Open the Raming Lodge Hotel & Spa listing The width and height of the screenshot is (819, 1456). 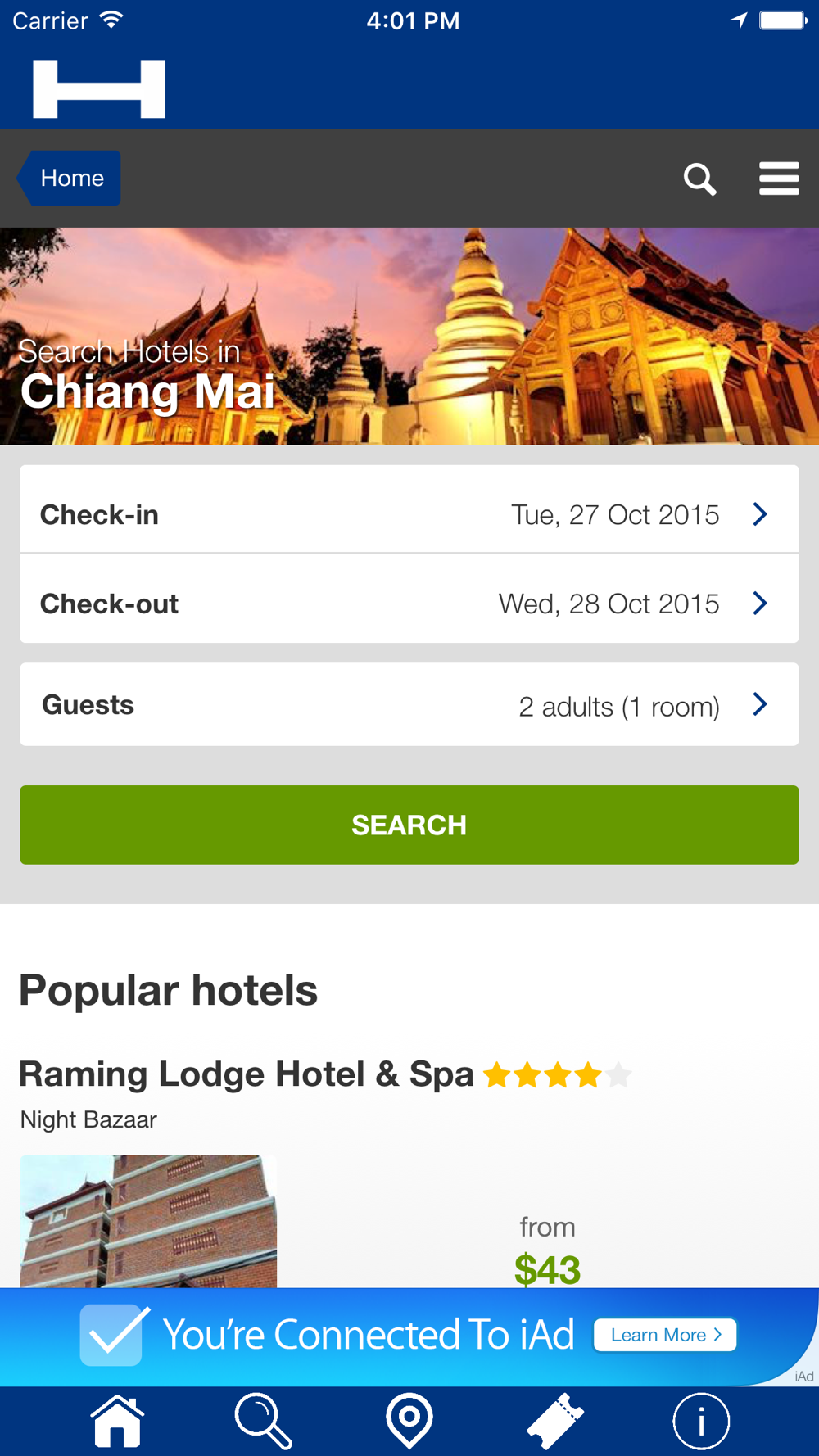(246, 1074)
